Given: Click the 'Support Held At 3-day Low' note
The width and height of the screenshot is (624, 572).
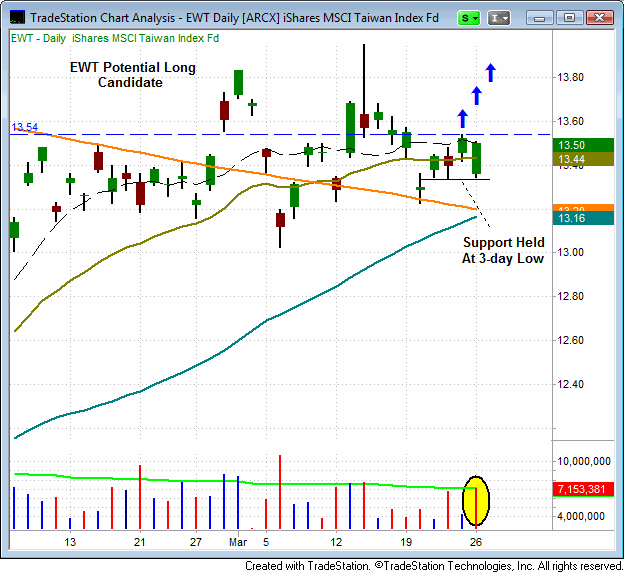Looking at the screenshot, I should click(x=503, y=250).
